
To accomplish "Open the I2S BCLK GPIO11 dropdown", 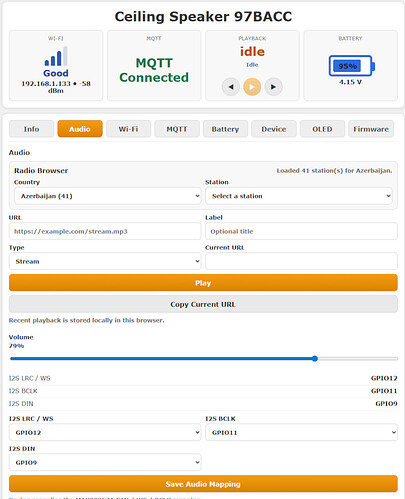I will point(301,432).
